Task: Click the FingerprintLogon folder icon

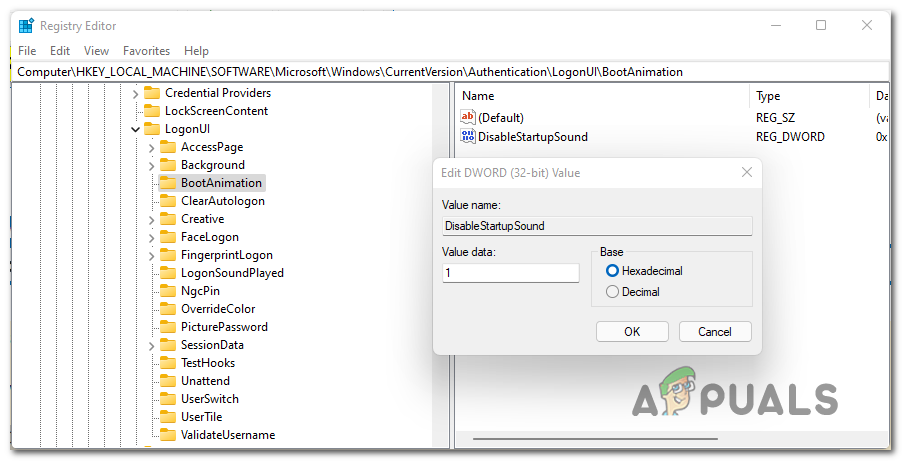Action: 168,255
